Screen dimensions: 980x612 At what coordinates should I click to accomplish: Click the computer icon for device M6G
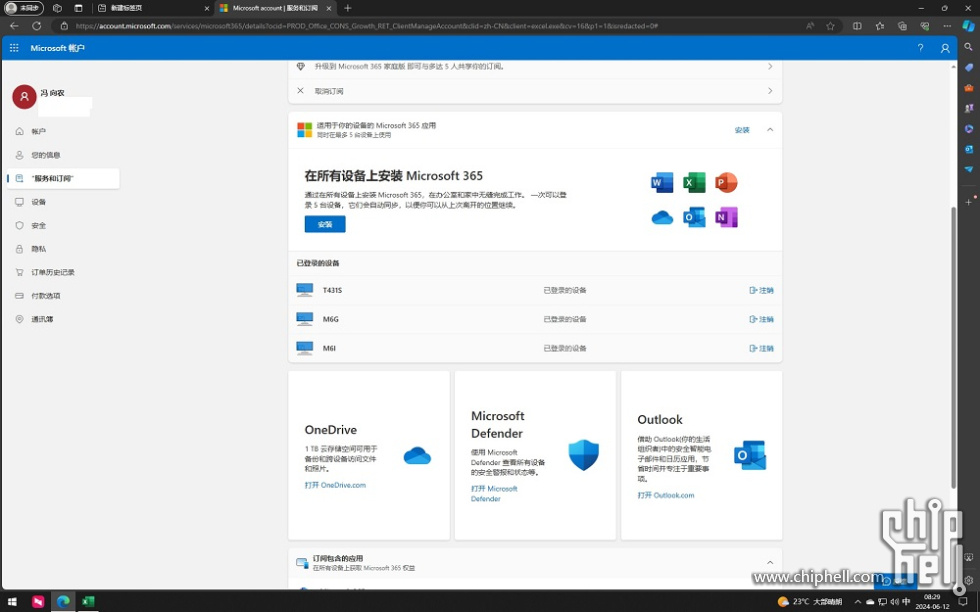pos(304,319)
